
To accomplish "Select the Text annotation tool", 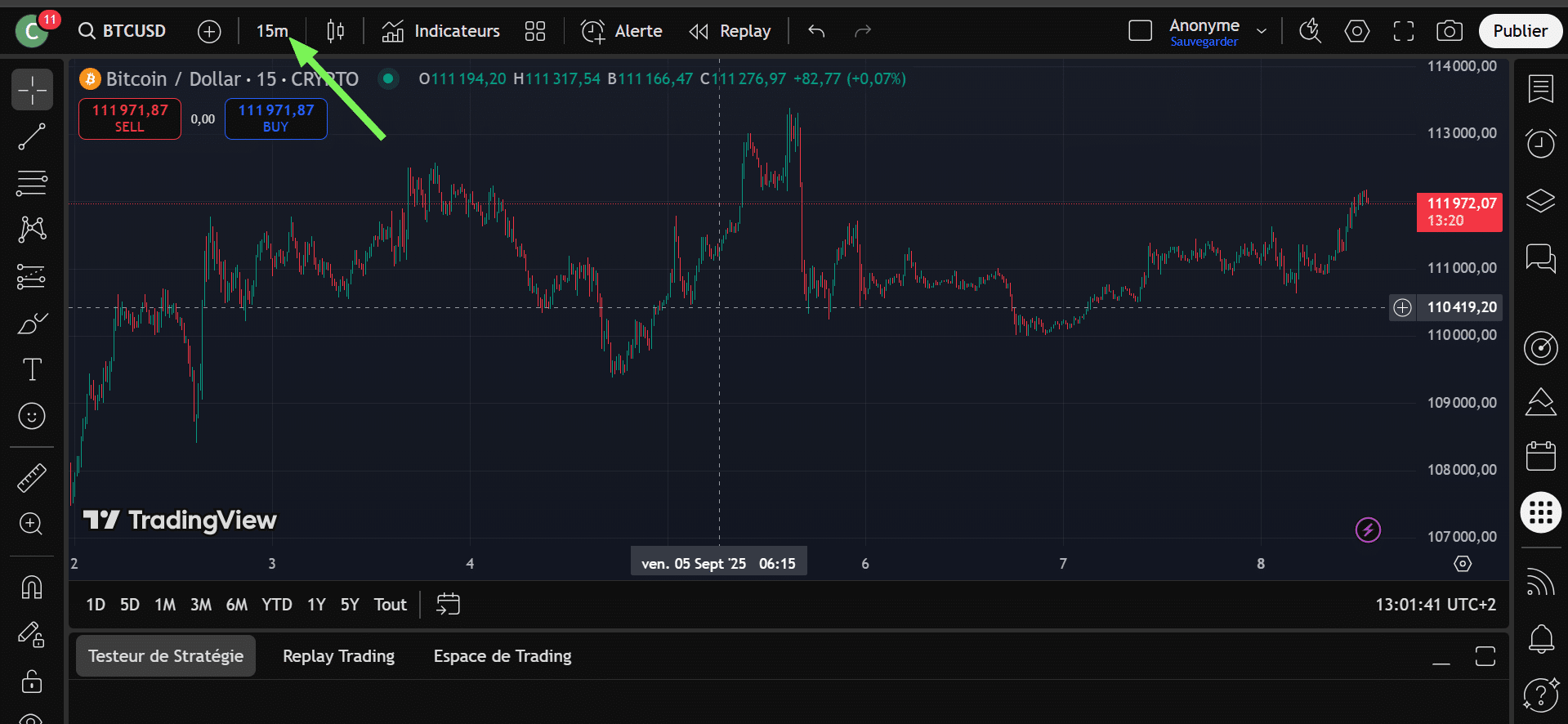I will click(32, 369).
